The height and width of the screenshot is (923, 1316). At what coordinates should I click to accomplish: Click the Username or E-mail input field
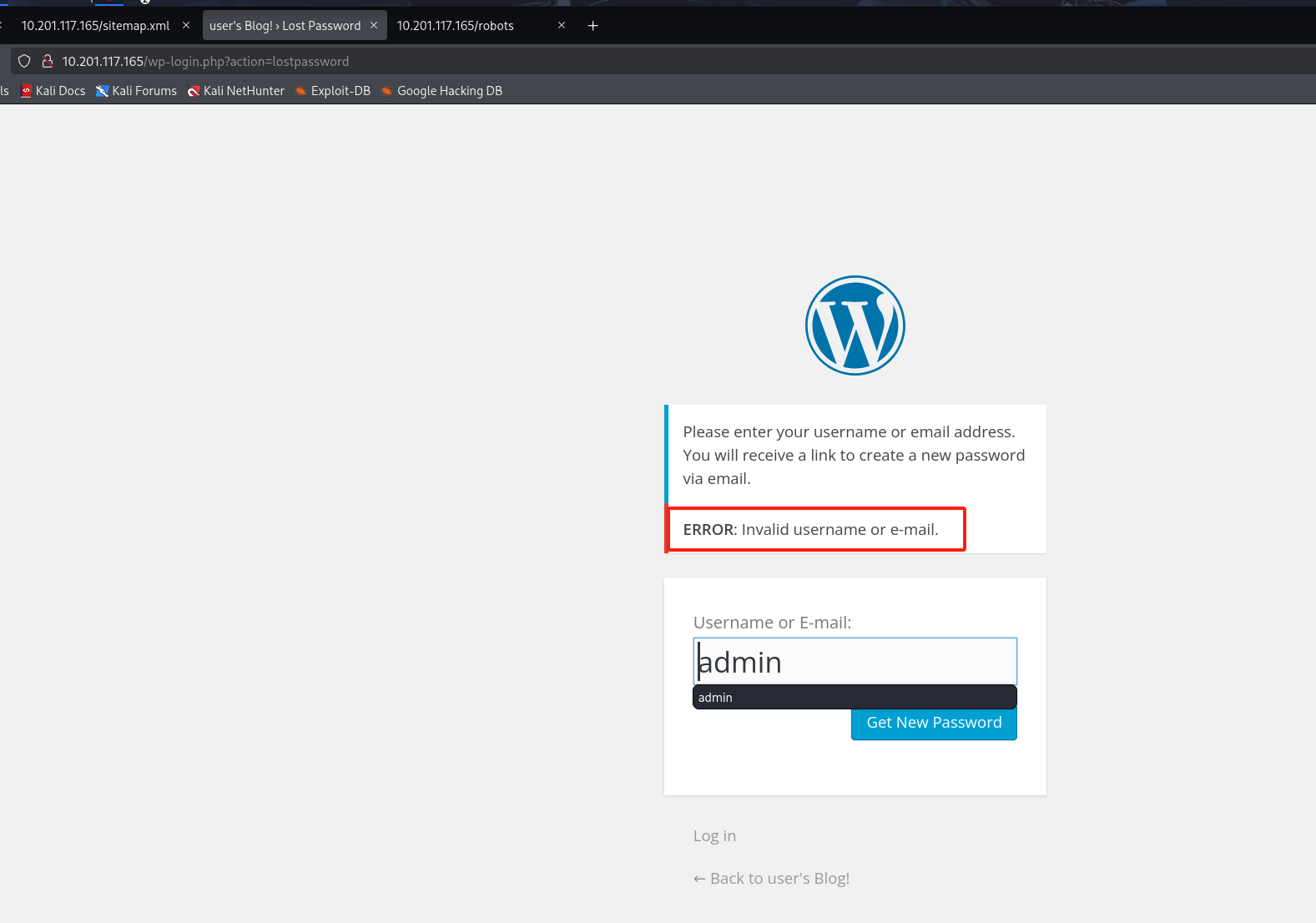[855, 662]
